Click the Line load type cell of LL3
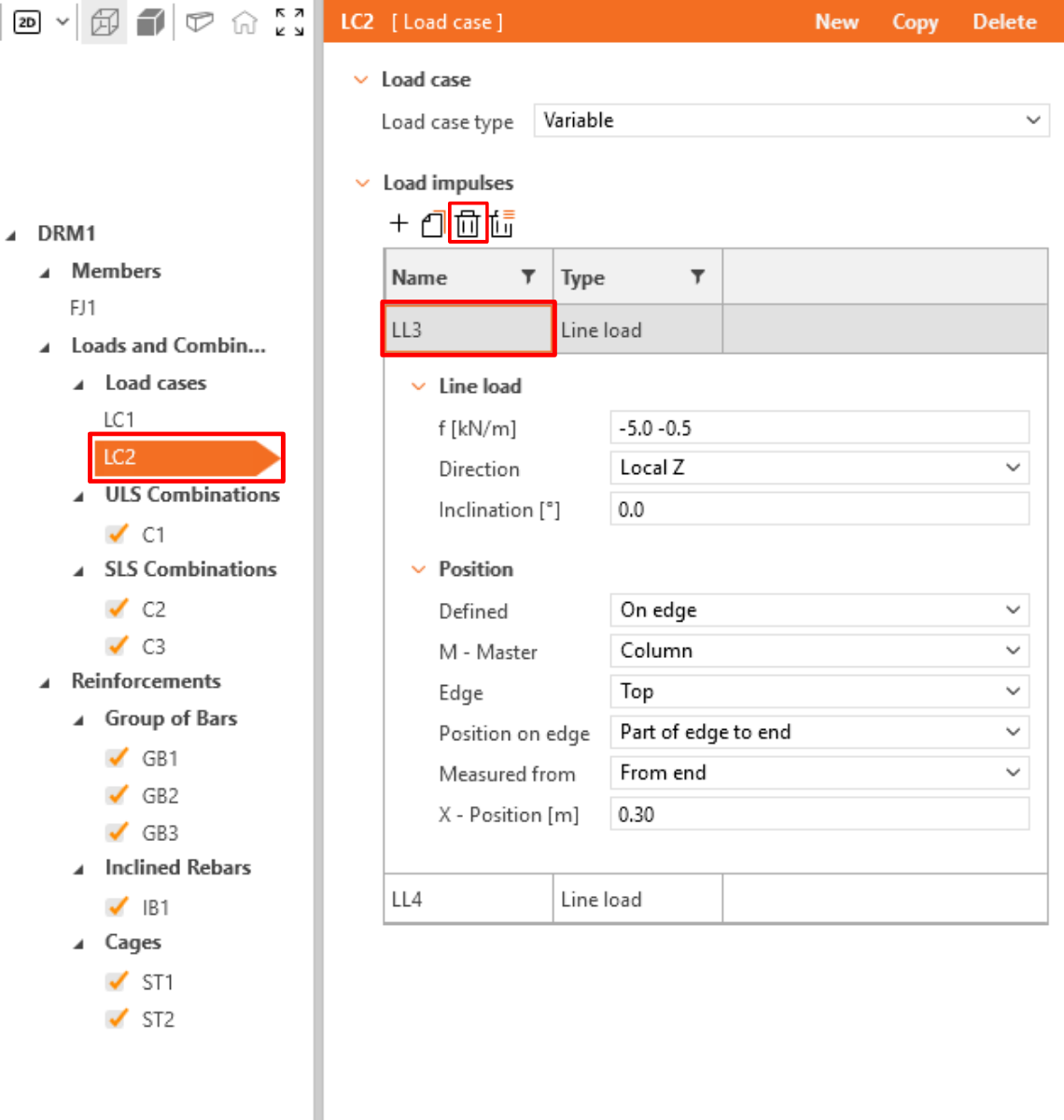1064x1120 pixels. pyautogui.click(x=637, y=329)
